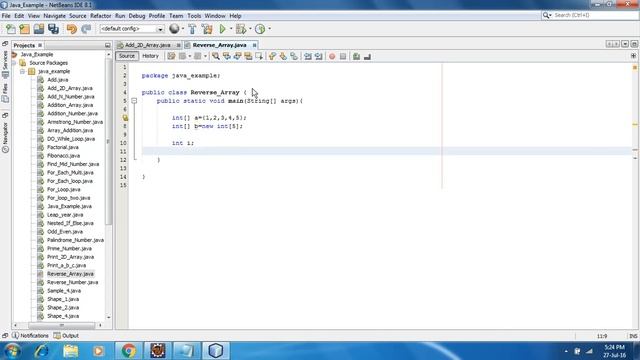This screenshot has height=360, width=640.
Task: Click the Last Edit location icon
Action: coord(171,56)
